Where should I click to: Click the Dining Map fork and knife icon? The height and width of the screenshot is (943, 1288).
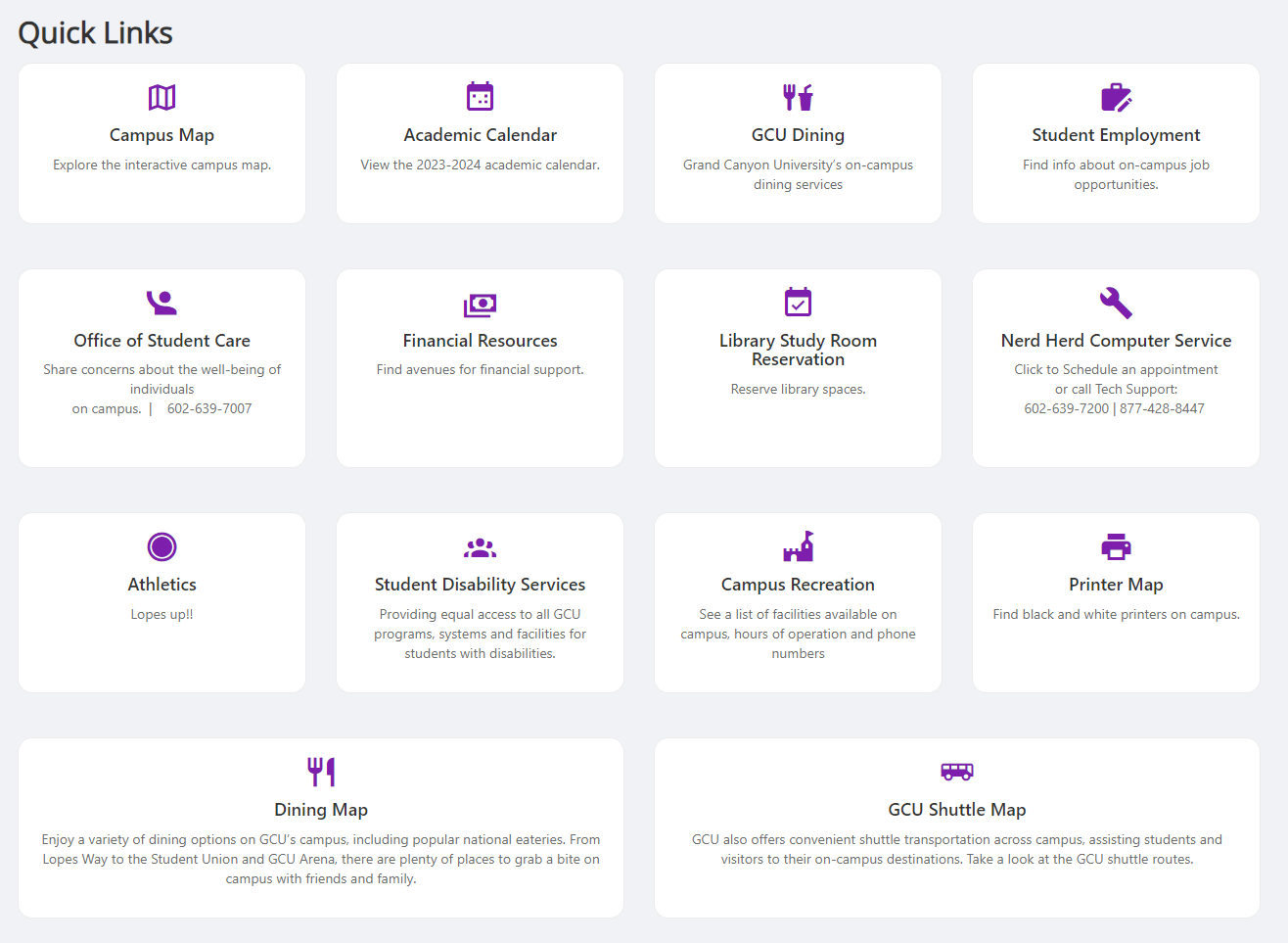(x=321, y=772)
